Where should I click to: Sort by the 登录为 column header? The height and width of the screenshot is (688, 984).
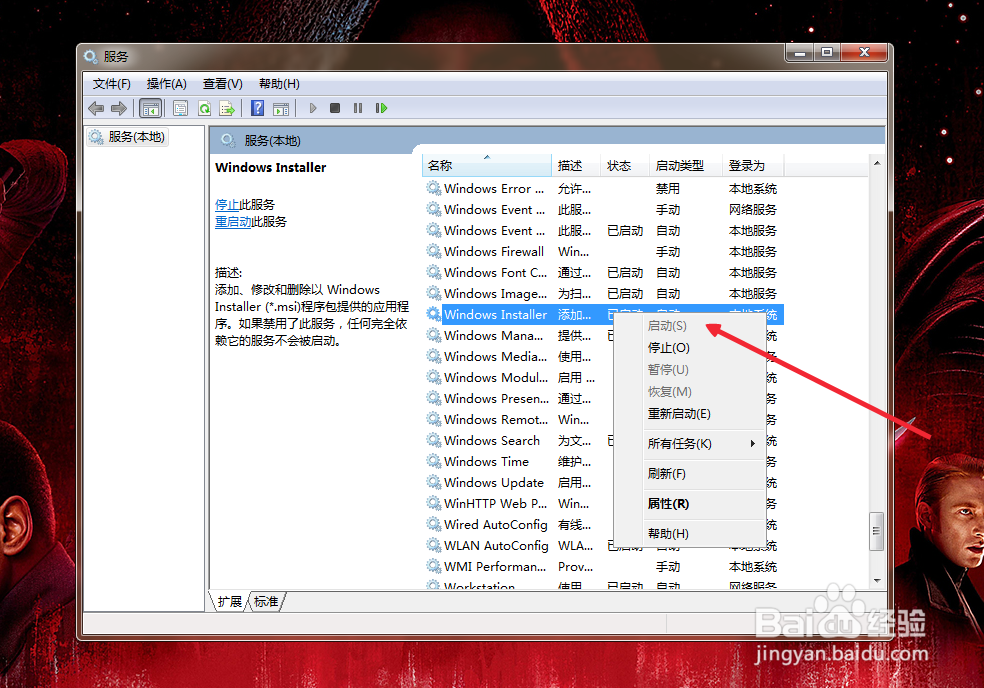click(753, 165)
